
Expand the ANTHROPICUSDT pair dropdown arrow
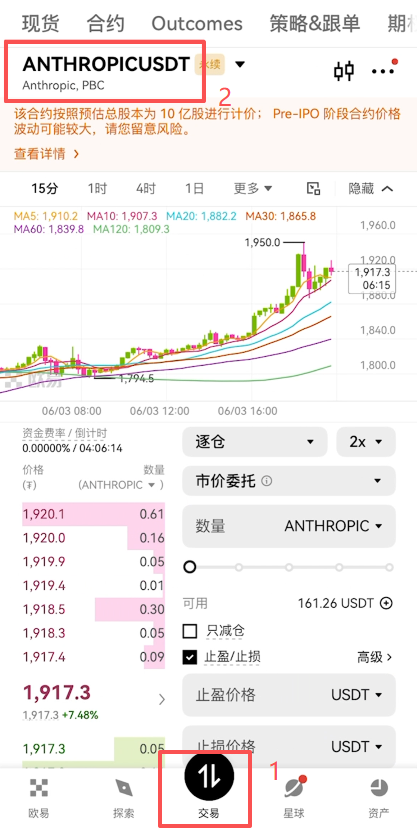pyautogui.click(x=240, y=64)
